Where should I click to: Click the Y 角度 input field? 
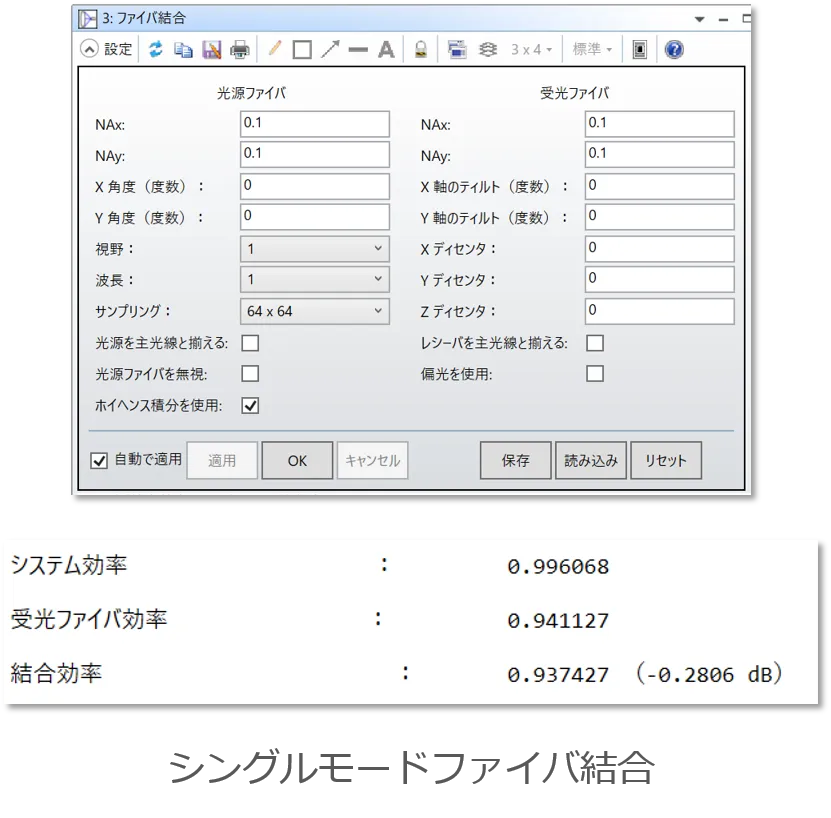tap(315, 217)
